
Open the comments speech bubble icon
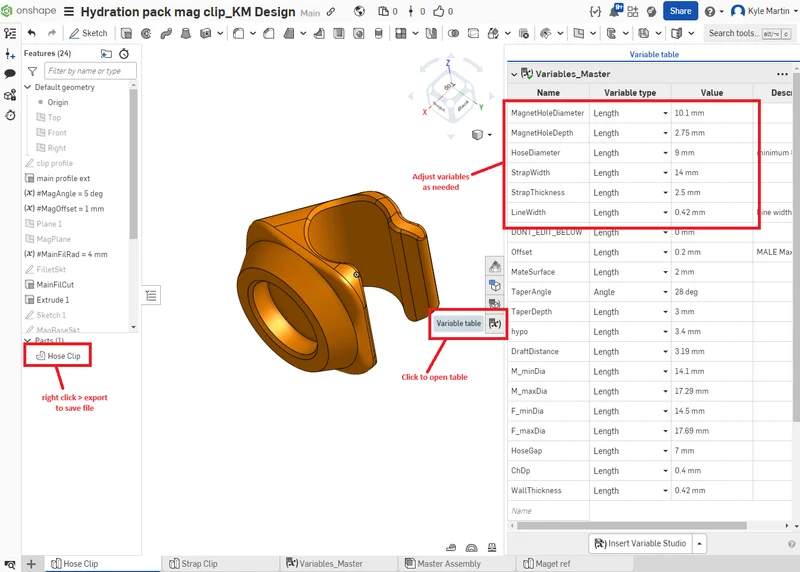(10, 74)
